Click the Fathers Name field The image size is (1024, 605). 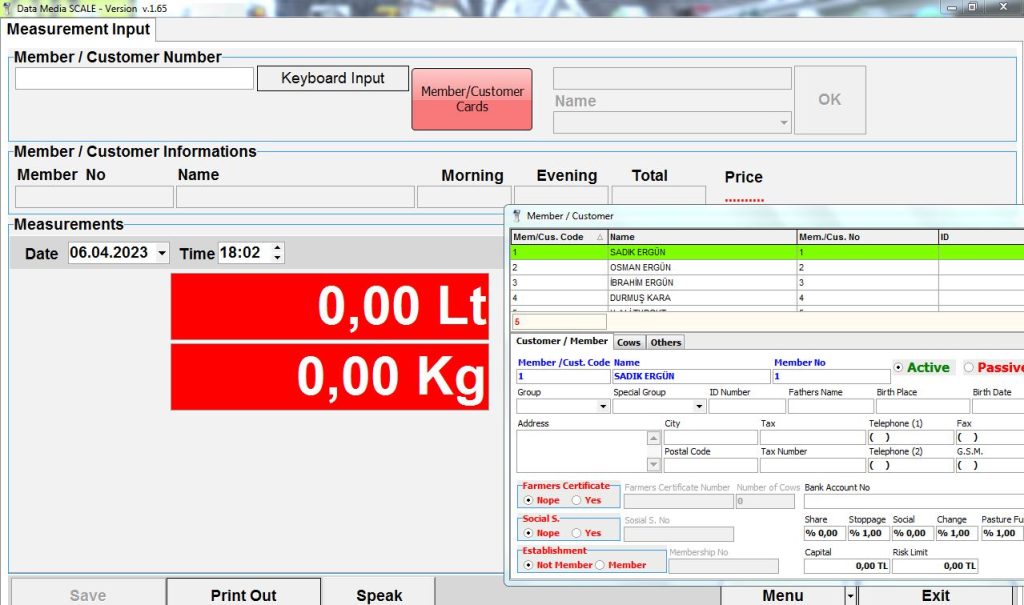pos(831,406)
